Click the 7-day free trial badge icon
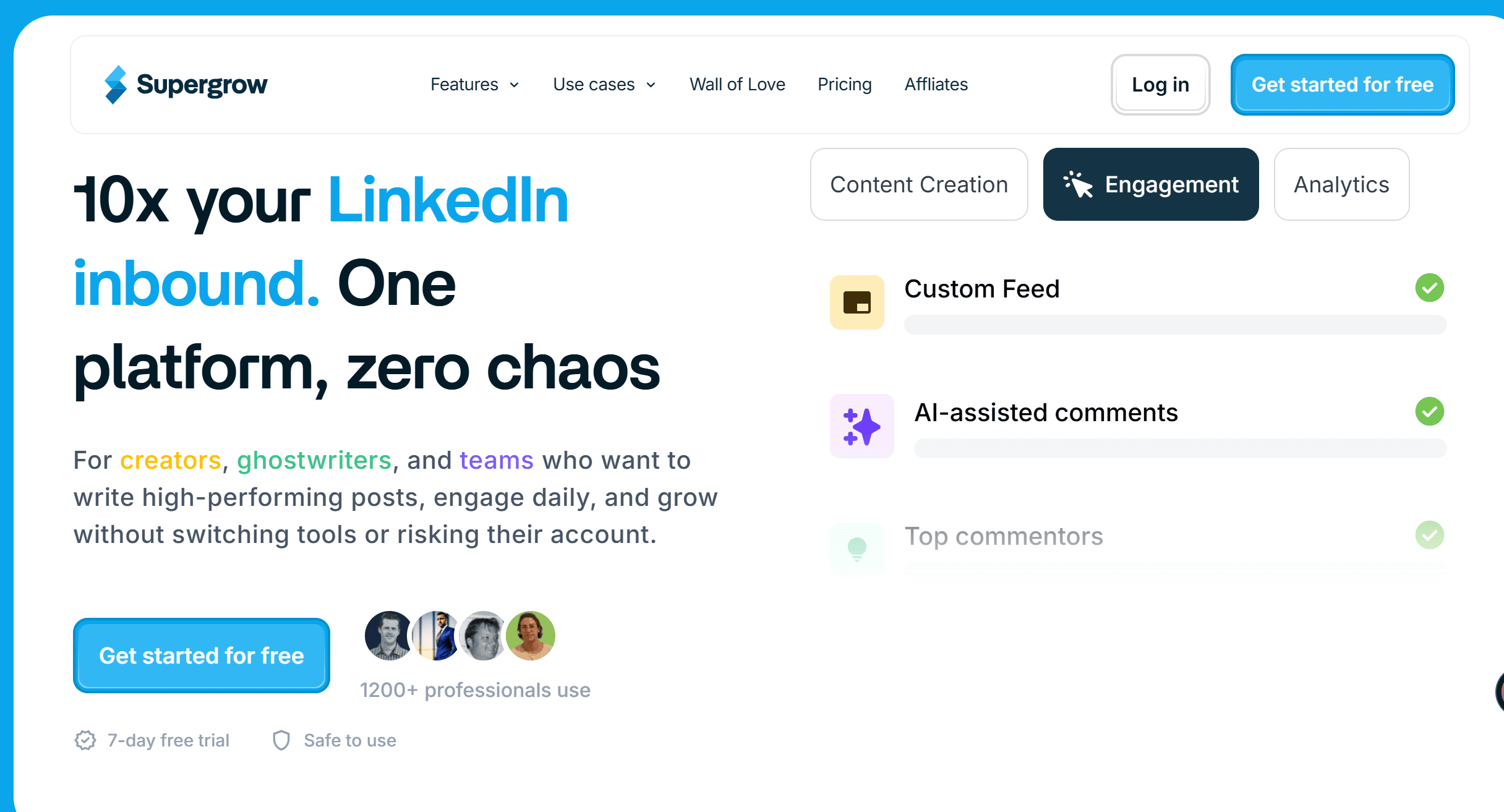Image resolution: width=1504 pixels, height=812 pixels. (85, 740)
